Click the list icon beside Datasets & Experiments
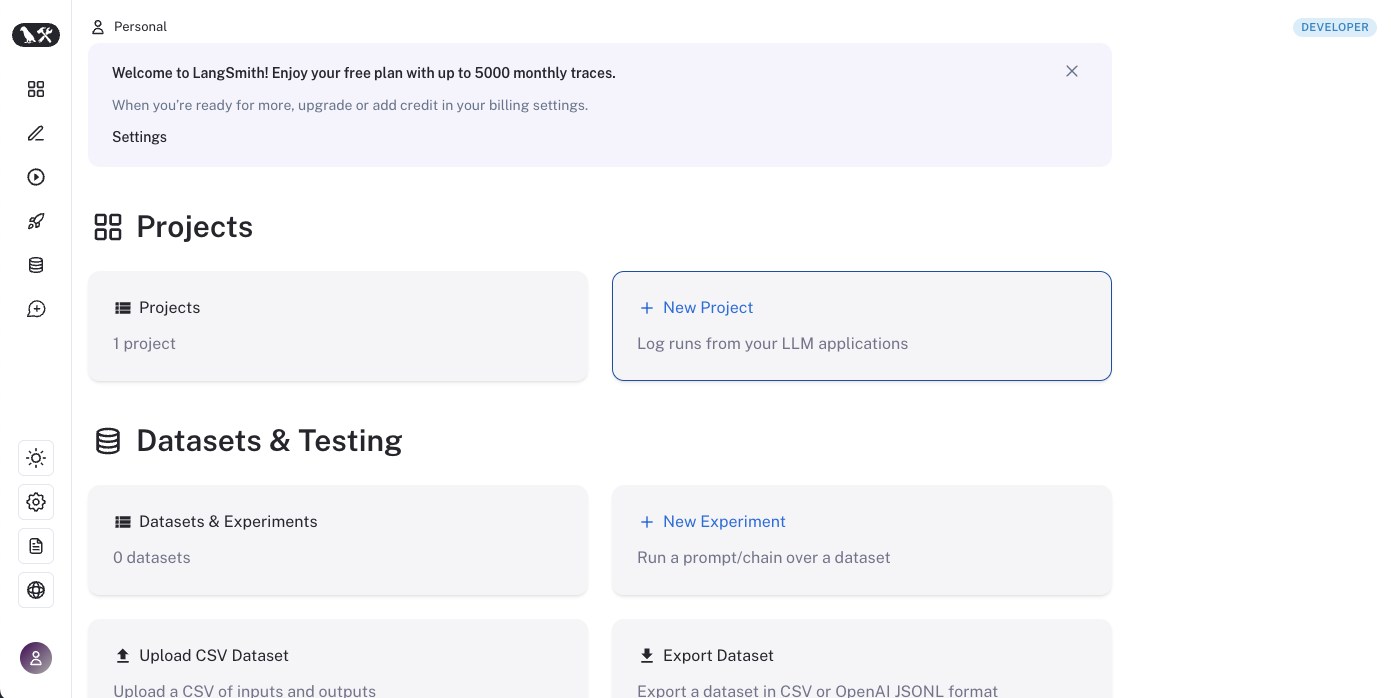Viewport: 1391px width, 698px height. (123, 522)
